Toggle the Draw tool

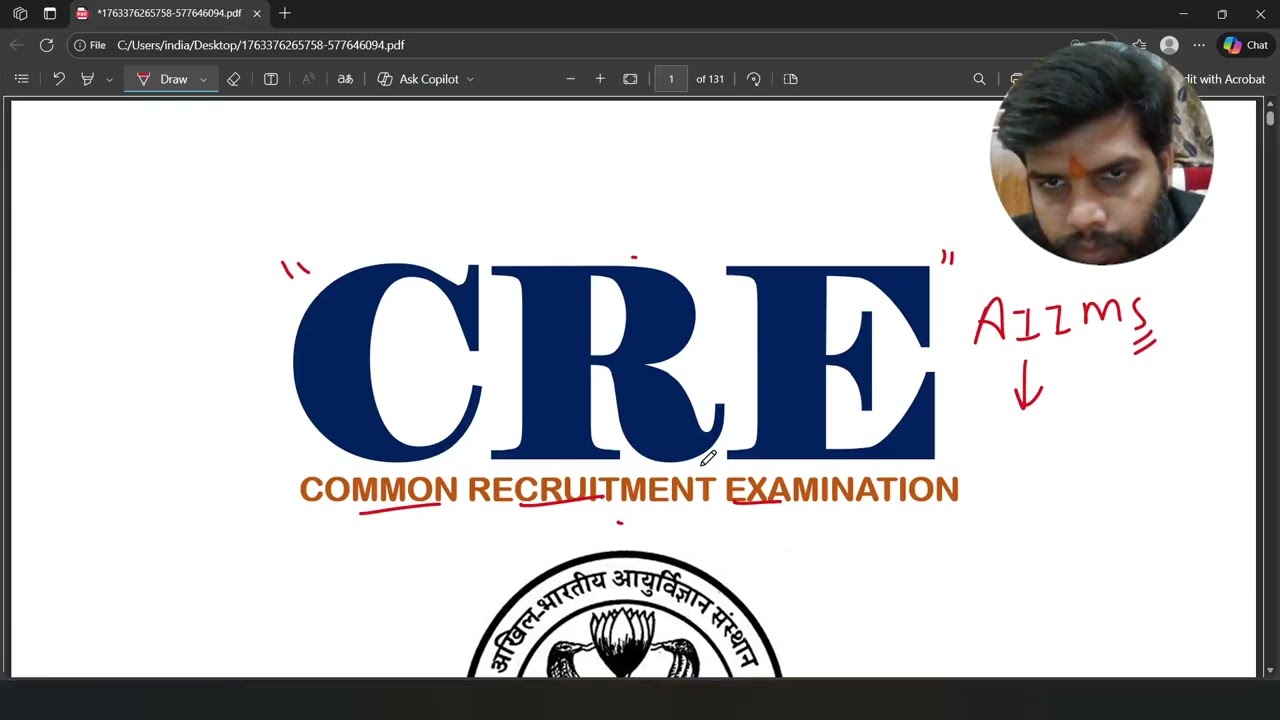[x=162, y=79]
